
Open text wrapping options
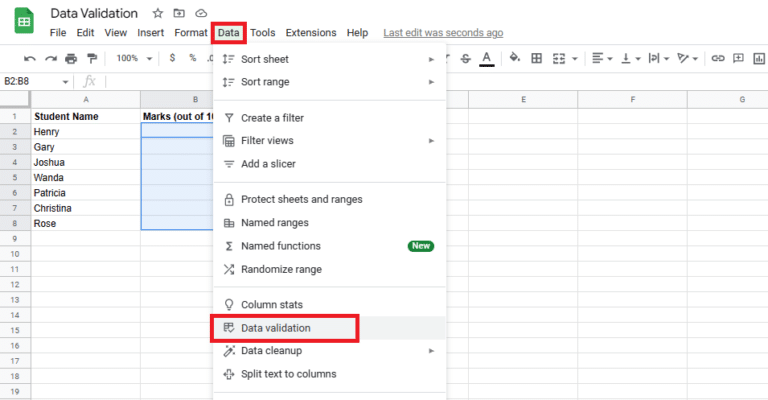point(659,58)
